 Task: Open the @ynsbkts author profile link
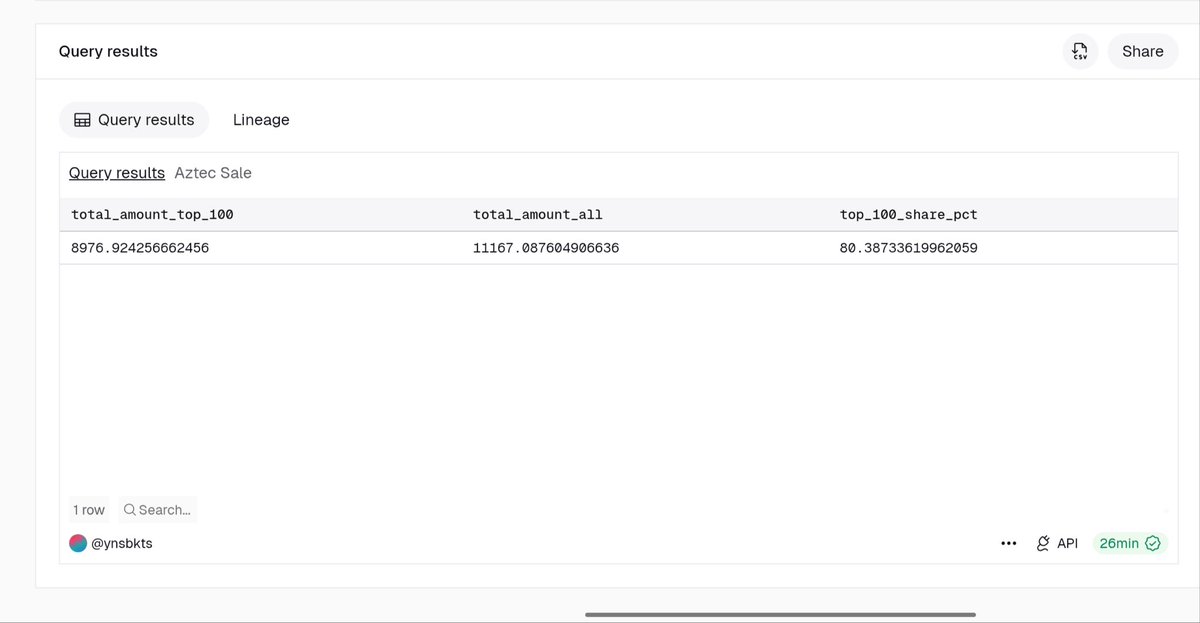pos(122,543)
